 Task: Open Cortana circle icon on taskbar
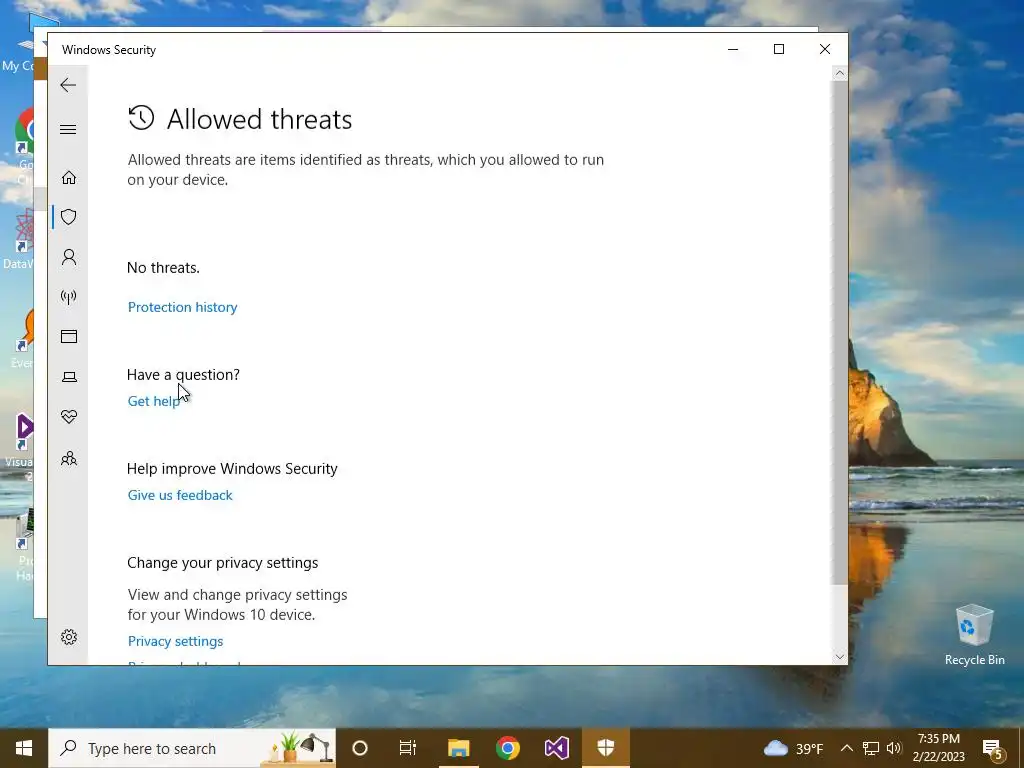point(360,748)
